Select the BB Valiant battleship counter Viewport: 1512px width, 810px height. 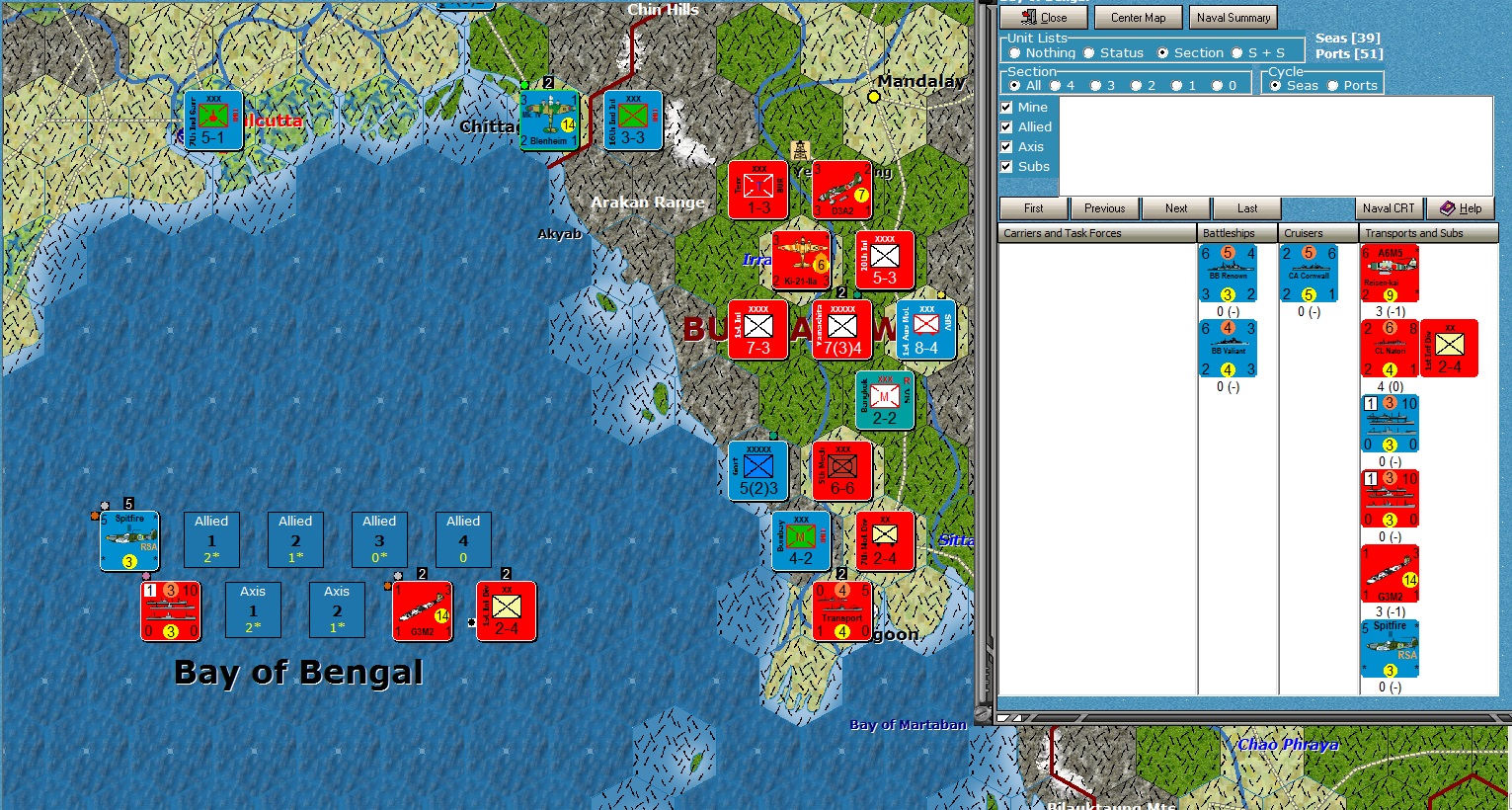click(1228, 349)
